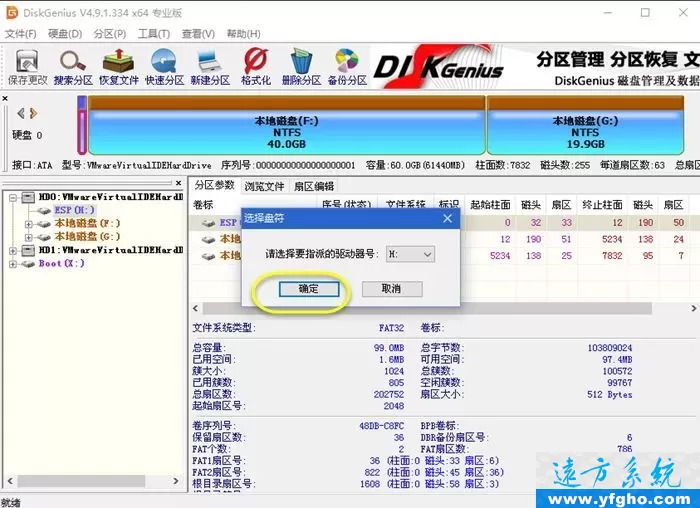Switch to the 浏览文件 tab

point(264,186)
